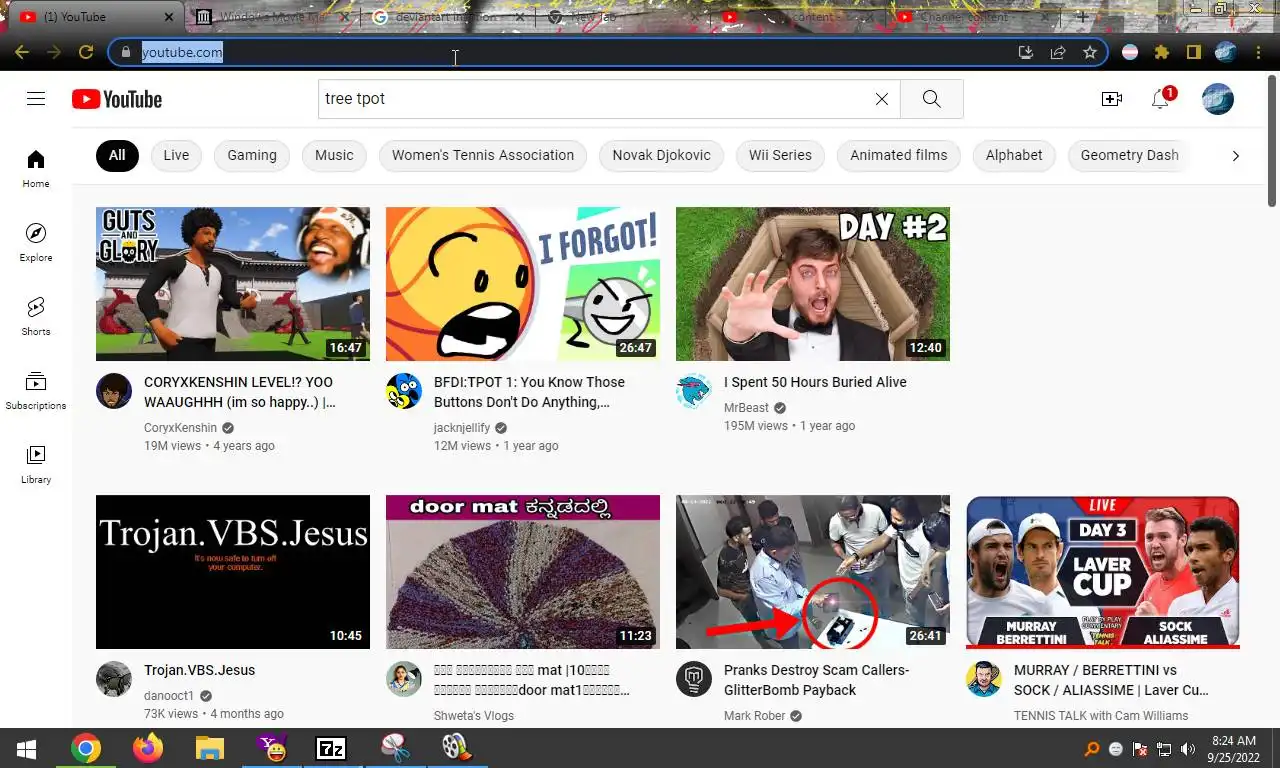Viewport: 1280px width, 768px height.
Task: Open the door mat video thumbnail
Action: click(523, 572)
